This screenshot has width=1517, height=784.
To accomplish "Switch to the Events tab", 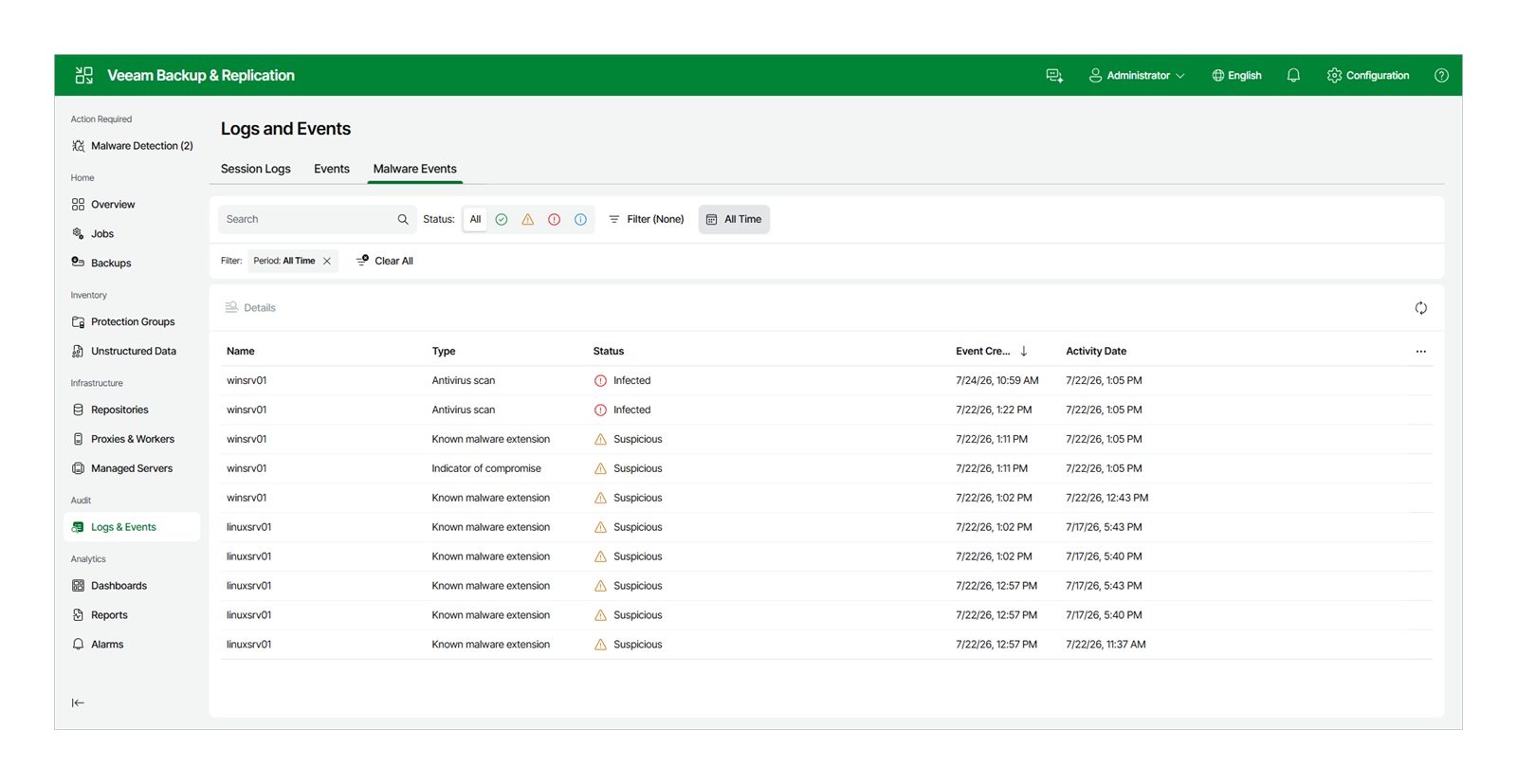I will 332,169.
